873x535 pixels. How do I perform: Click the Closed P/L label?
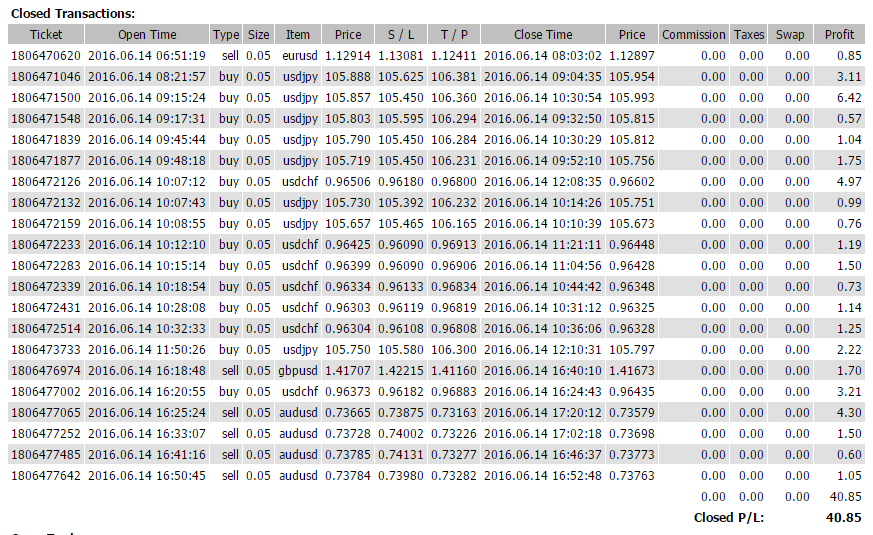[727, 518]
